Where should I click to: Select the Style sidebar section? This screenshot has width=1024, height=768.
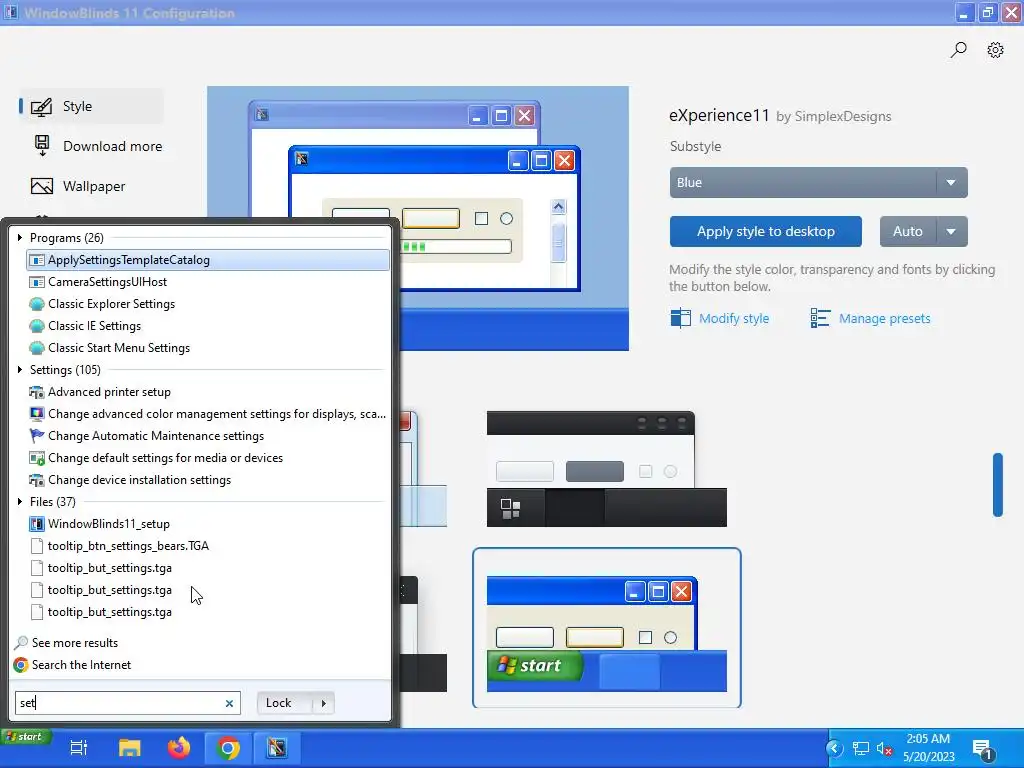click(91, 106)
